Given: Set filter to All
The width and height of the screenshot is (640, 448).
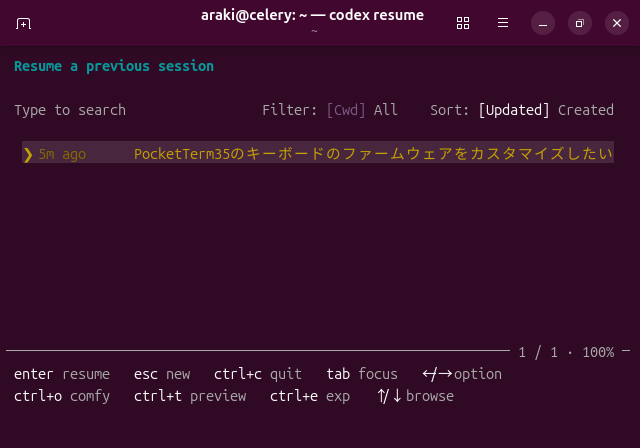Looking at the screenshot, I should [x=385, y=110].
